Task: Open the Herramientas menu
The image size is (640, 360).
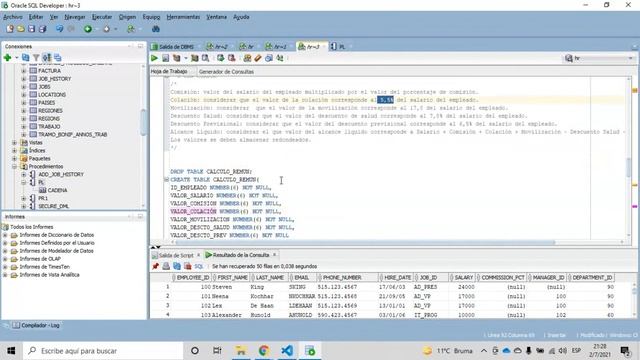Action: pyautogui.click(x=183, y=17)
